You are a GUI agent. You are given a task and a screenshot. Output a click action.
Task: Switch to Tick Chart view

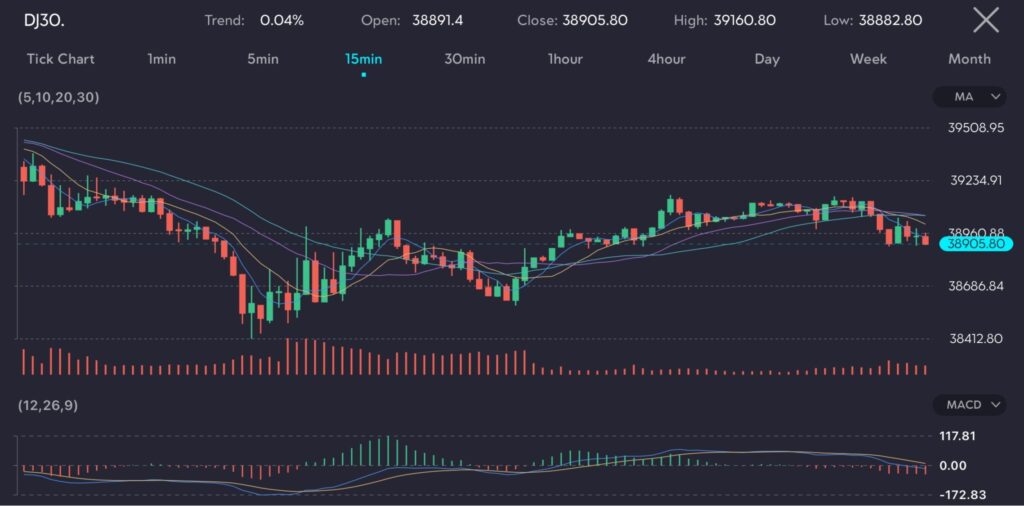click(60, 59)
